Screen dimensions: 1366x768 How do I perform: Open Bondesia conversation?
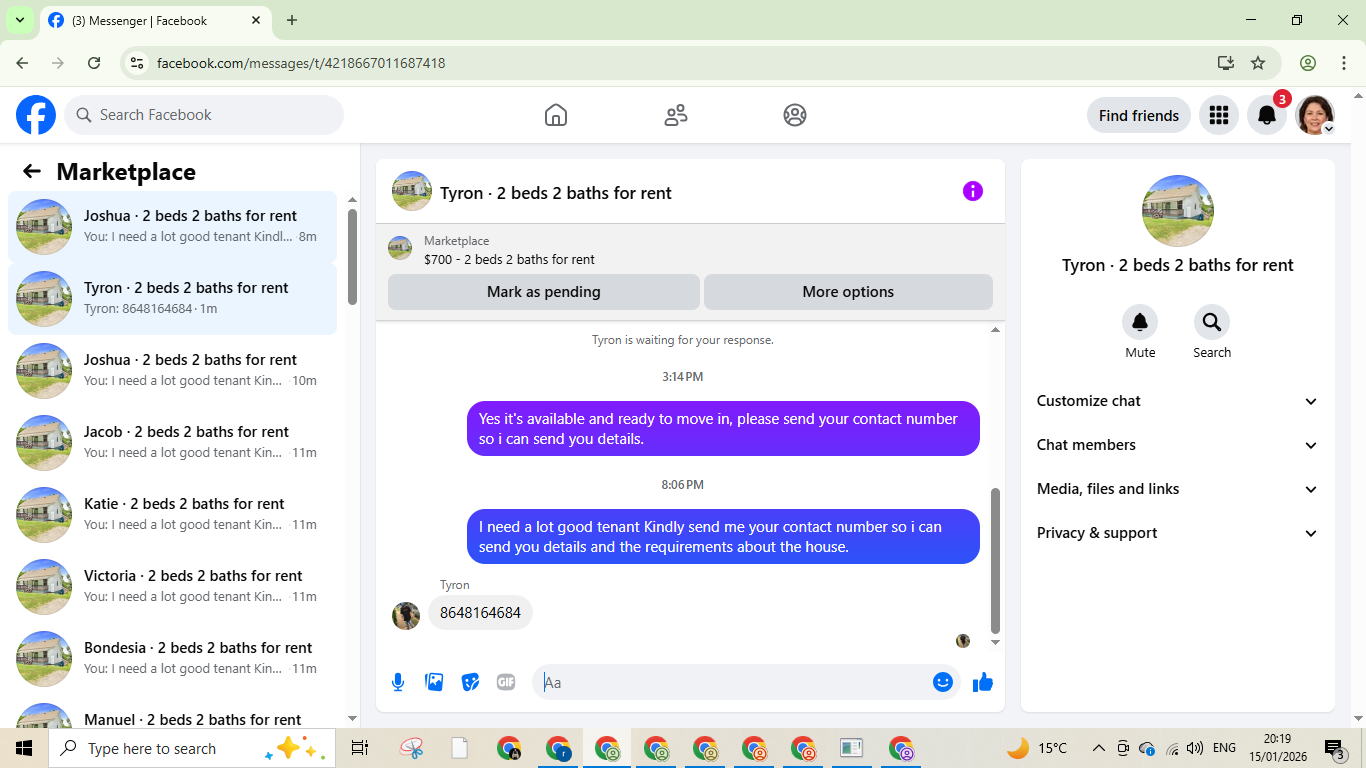pos(172,659)
